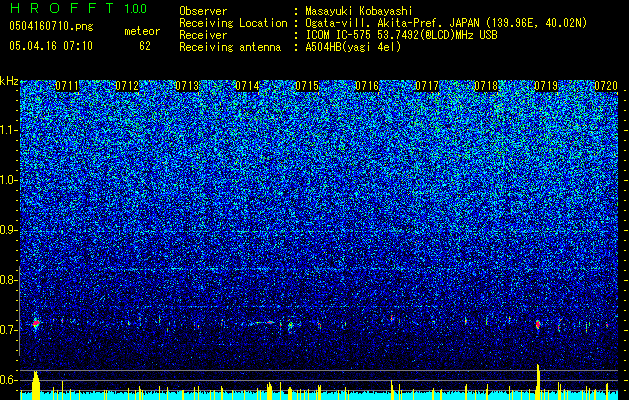The image size is (629, 400).
Task: Select observer name Masayuki Kobayashi
Action: pos(359,11)
